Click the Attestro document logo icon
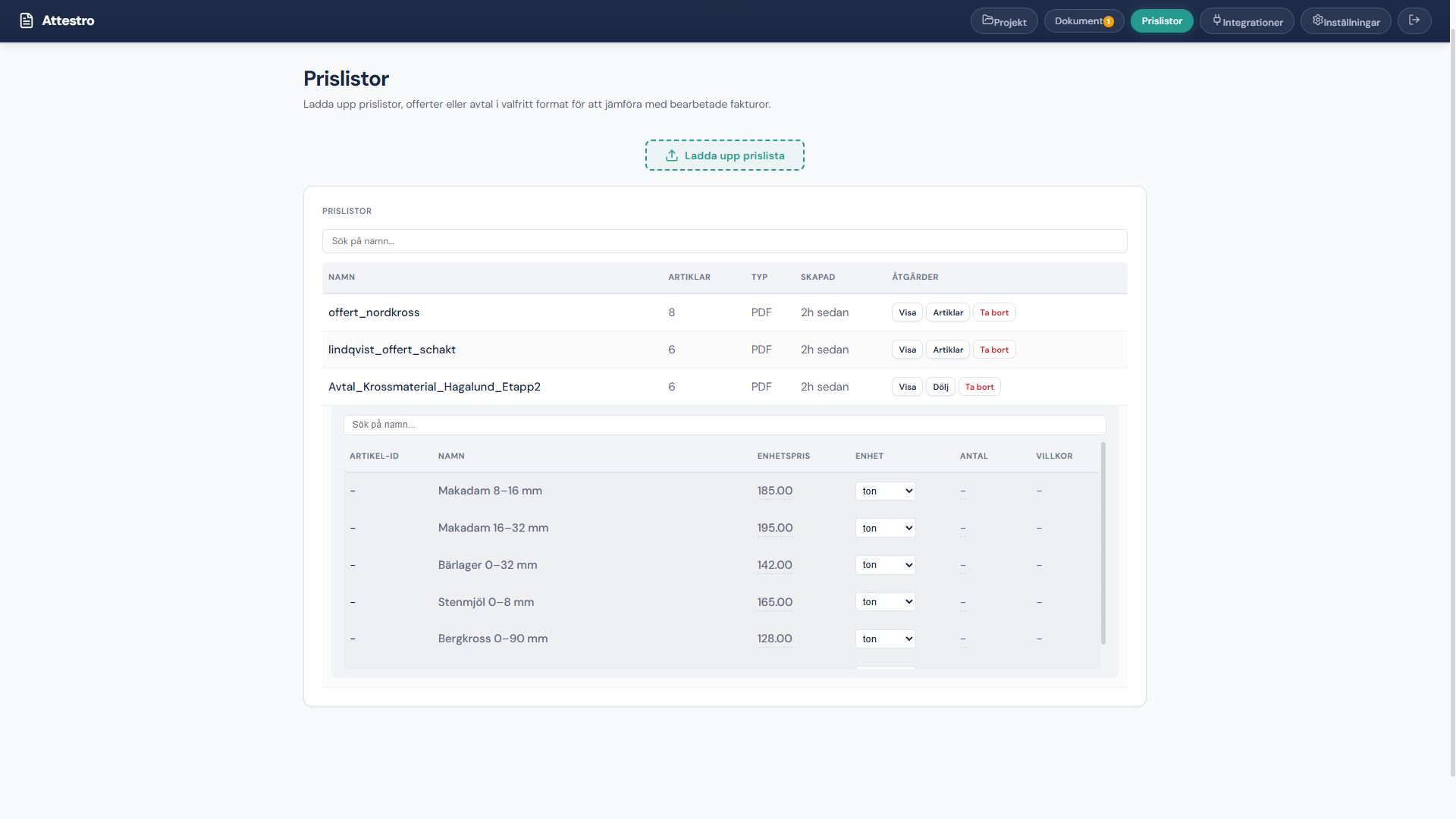This screenshot has width=1456, height=819. (x=27, y=20)
